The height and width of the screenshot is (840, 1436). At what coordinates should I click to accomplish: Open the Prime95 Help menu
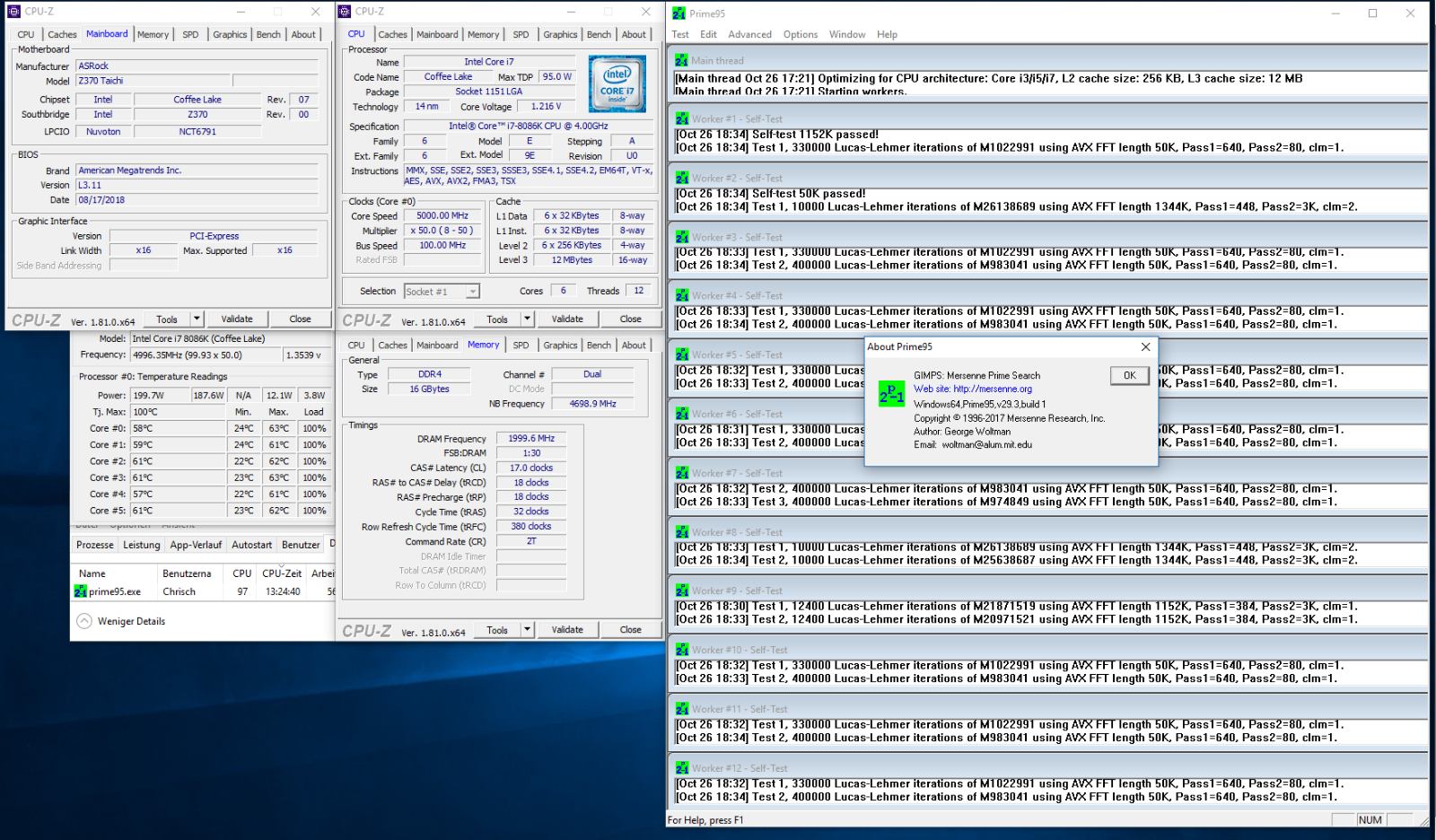887,34
